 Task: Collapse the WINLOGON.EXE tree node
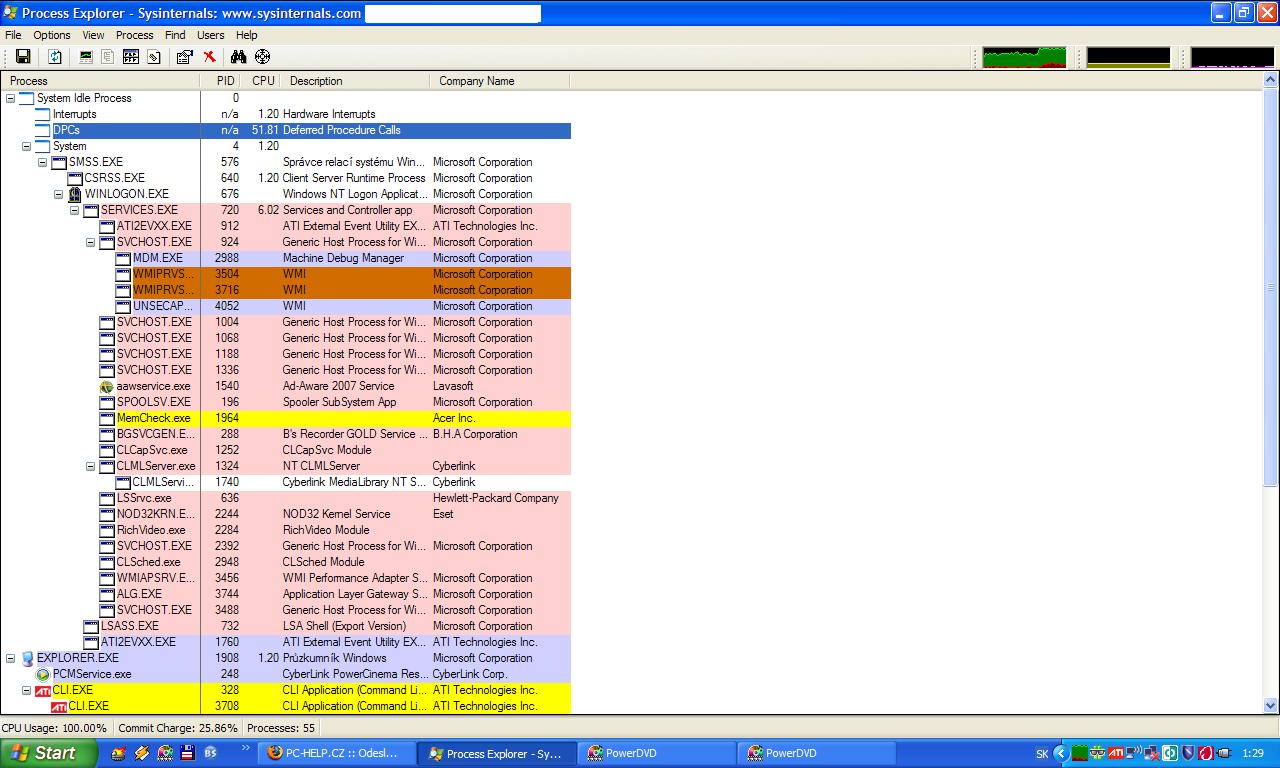[x=59, y=194]
